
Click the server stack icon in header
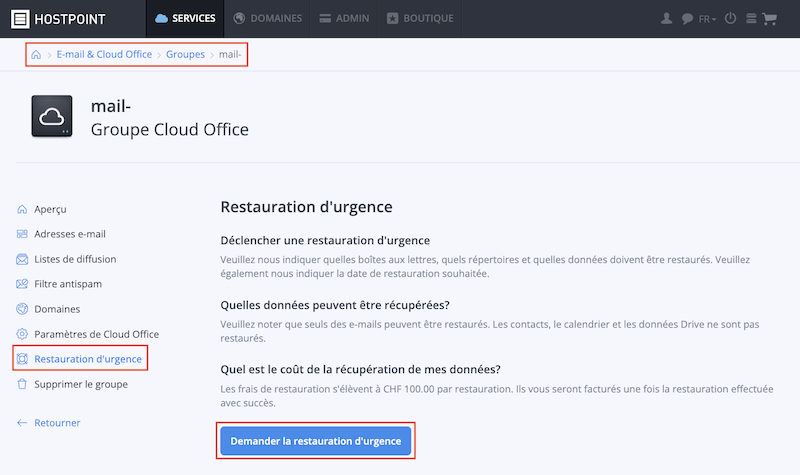click(x=751, y=19)
